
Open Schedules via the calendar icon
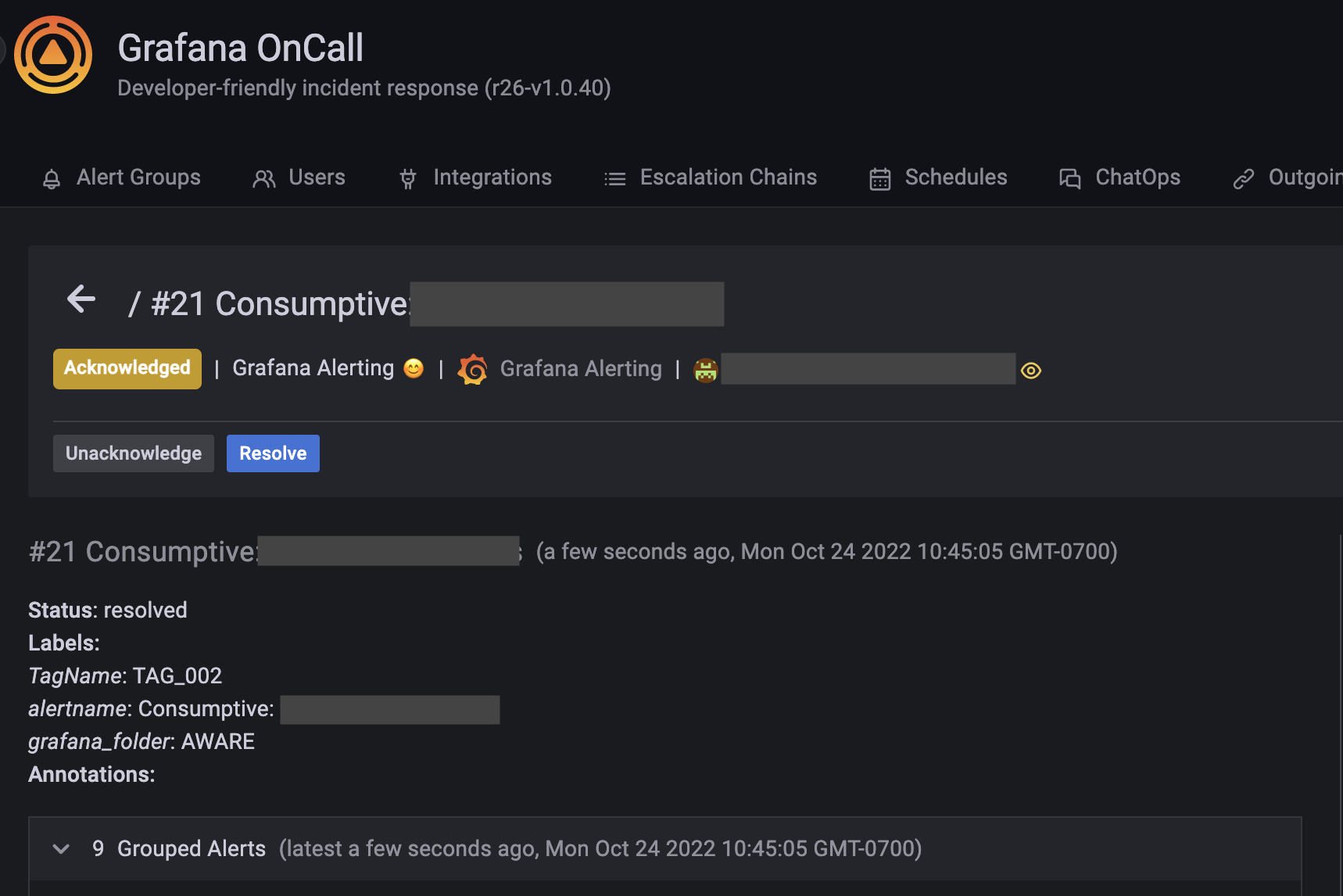point(880,177)
